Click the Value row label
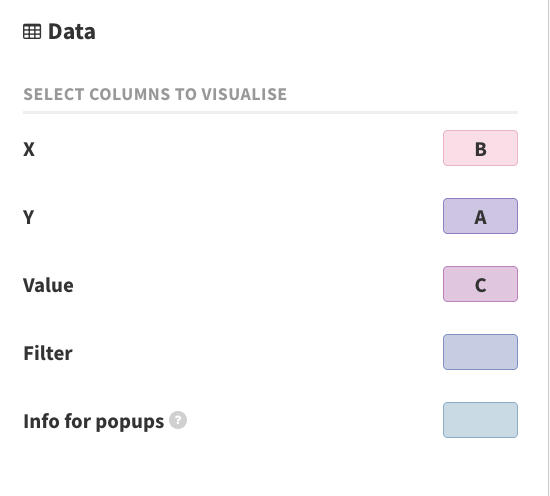This screenshot has width=550, height=496. coord(48,285)
